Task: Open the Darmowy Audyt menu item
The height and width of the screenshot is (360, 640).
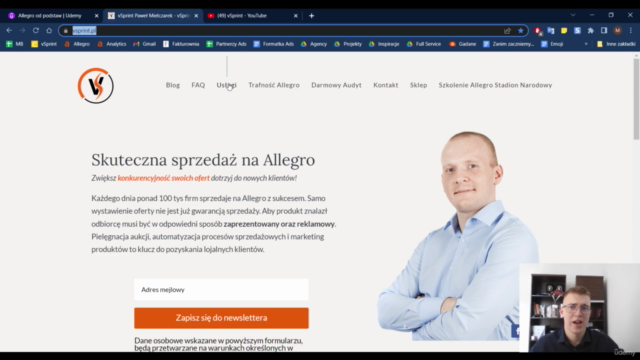Action: [x=336, y=85]
